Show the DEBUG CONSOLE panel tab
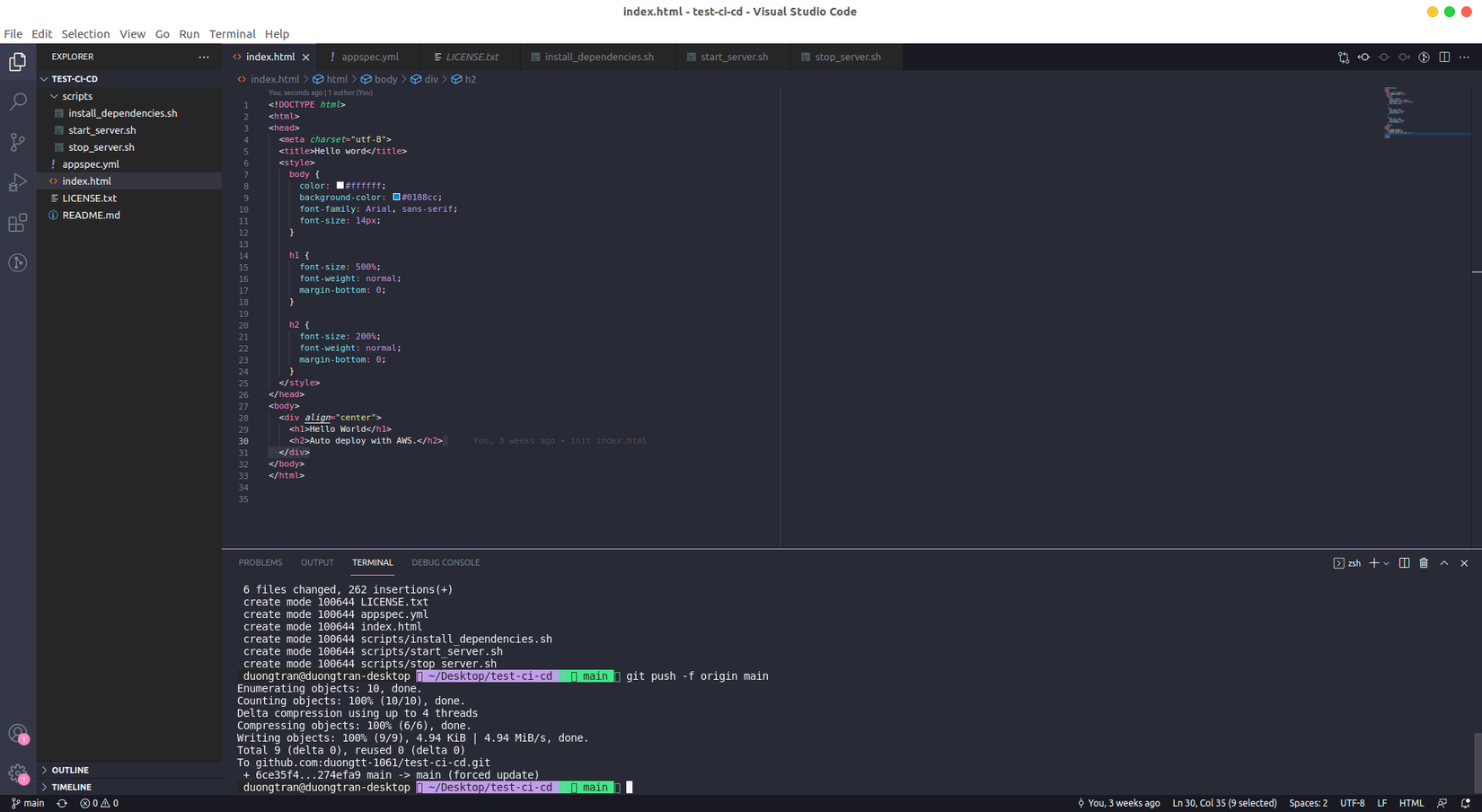This screenshot has width=1482, height=812. tap(445, 563)
